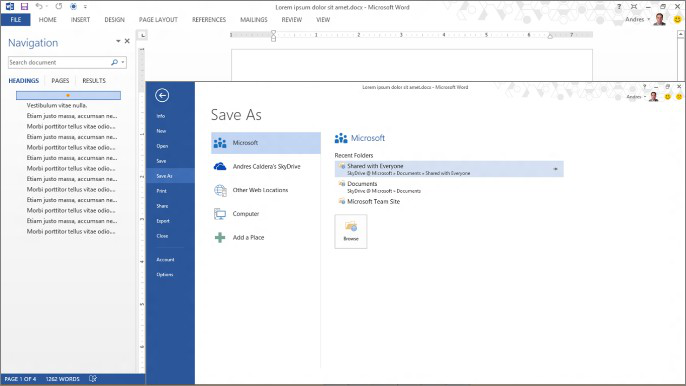Click the proofing icon in status bar
Viewport: 686px width, 386px height.
(93, 379)
